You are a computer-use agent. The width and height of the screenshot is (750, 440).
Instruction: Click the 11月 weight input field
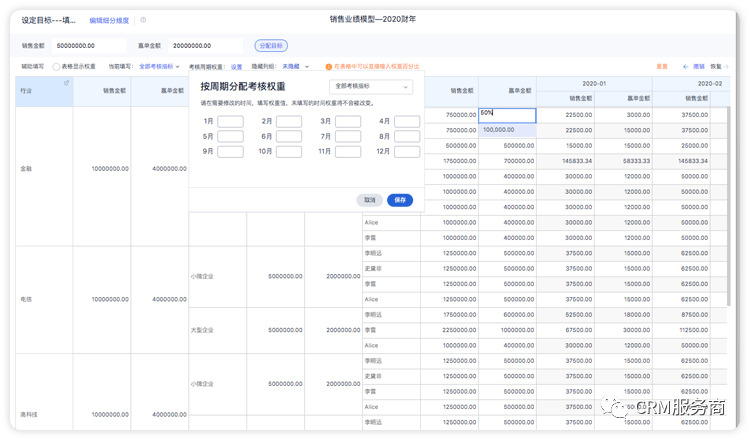(348, 152)
